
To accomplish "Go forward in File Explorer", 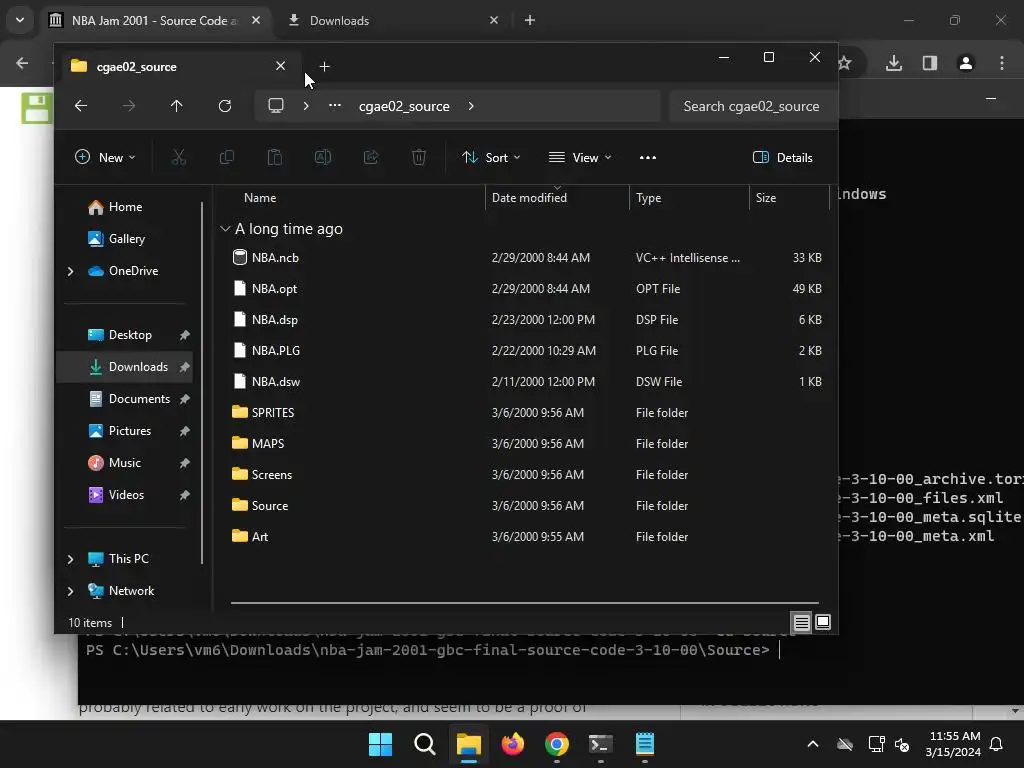I will click(129, 106).
